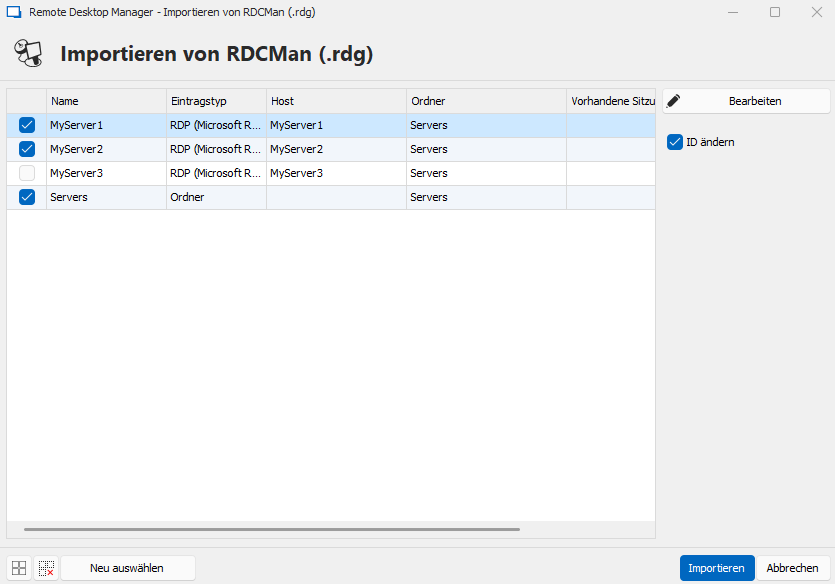Click RDP entry type in MyServer1 row
Image resolution: width=835 pixels, height=584 pixels.
pyautogui.click(x=216, y=125)
